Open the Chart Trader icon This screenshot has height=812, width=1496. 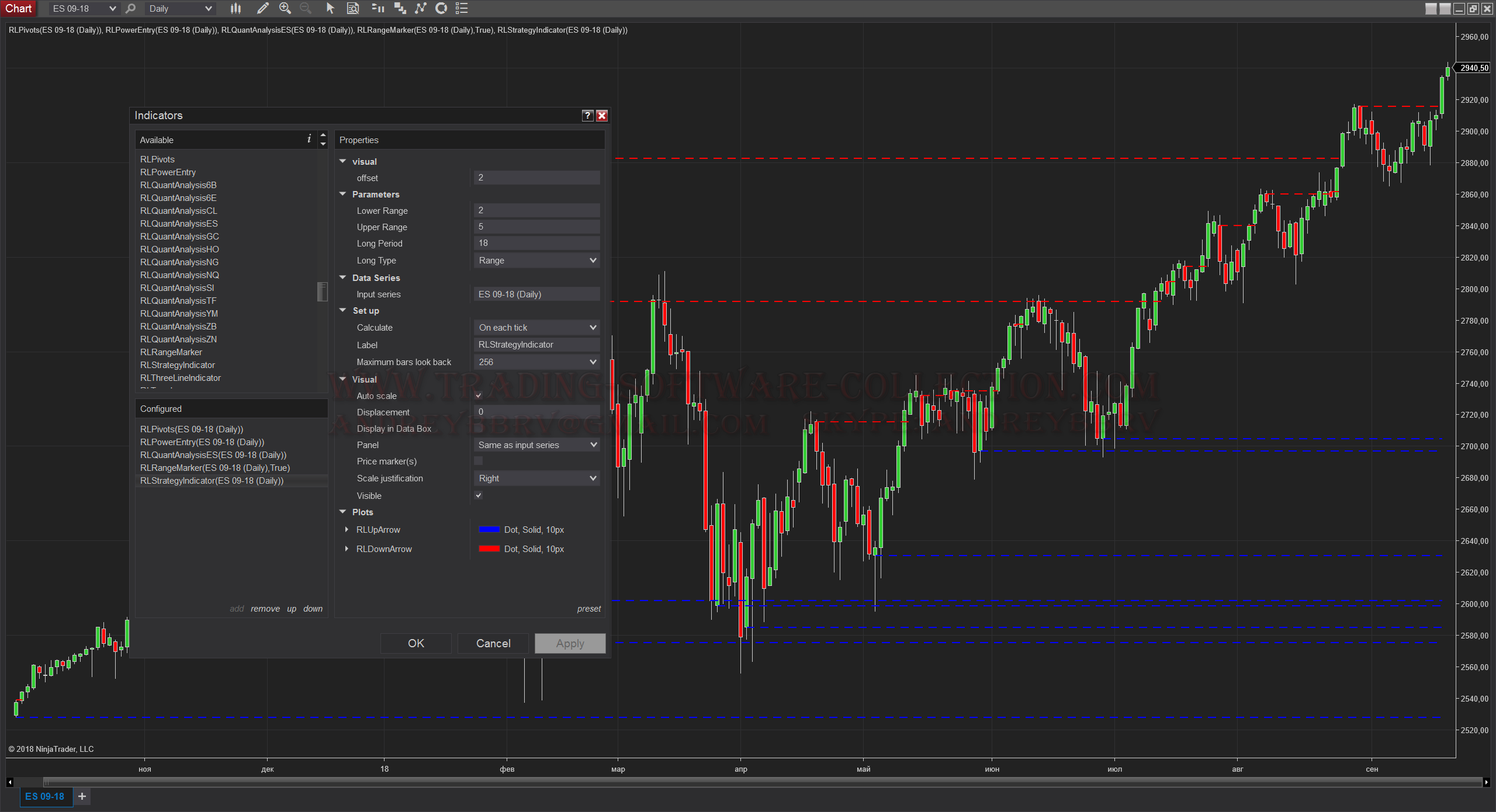click(x=378, y=8)
